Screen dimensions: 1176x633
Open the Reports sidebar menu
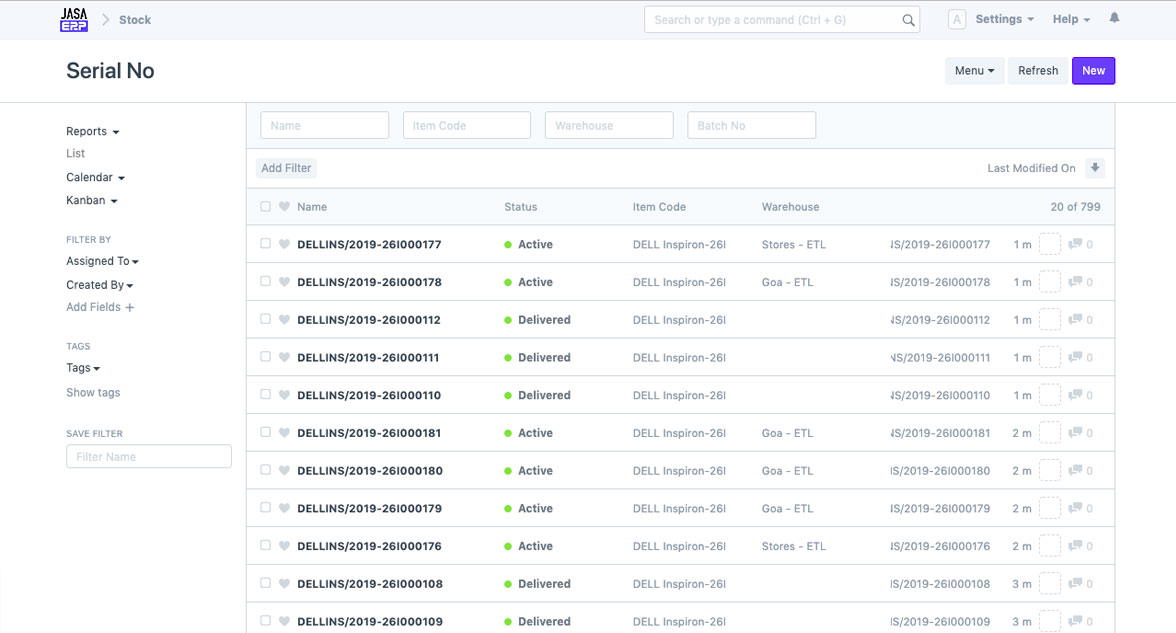(x=92, y=132)
